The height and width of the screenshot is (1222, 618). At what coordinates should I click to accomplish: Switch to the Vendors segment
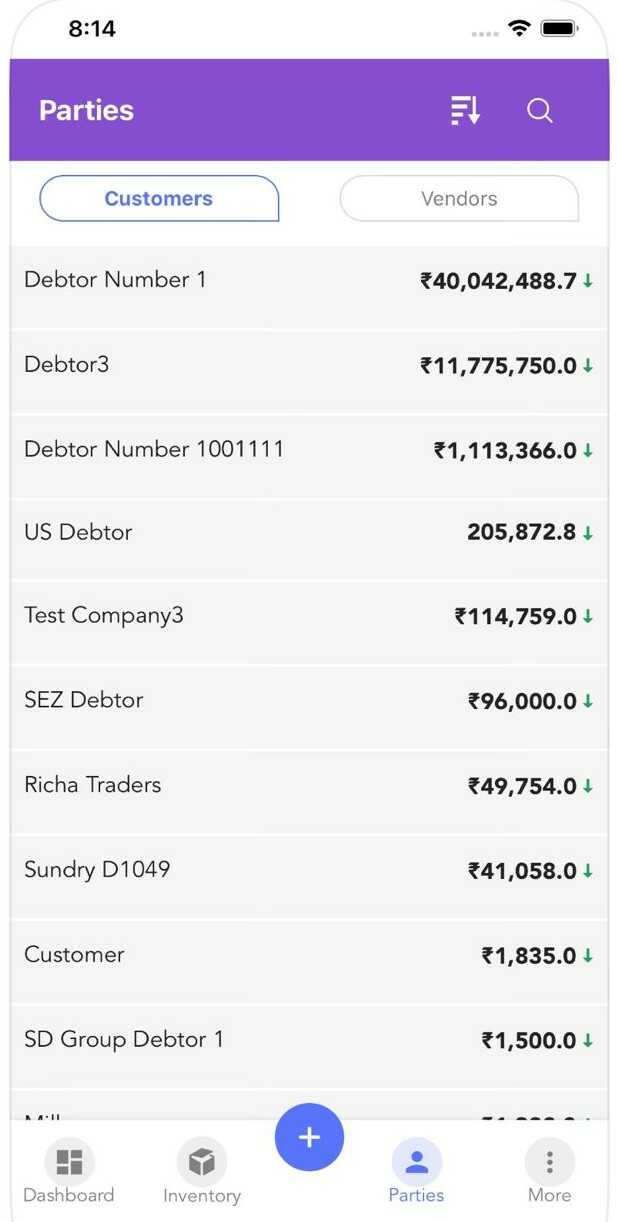click(x=459, y=198)
